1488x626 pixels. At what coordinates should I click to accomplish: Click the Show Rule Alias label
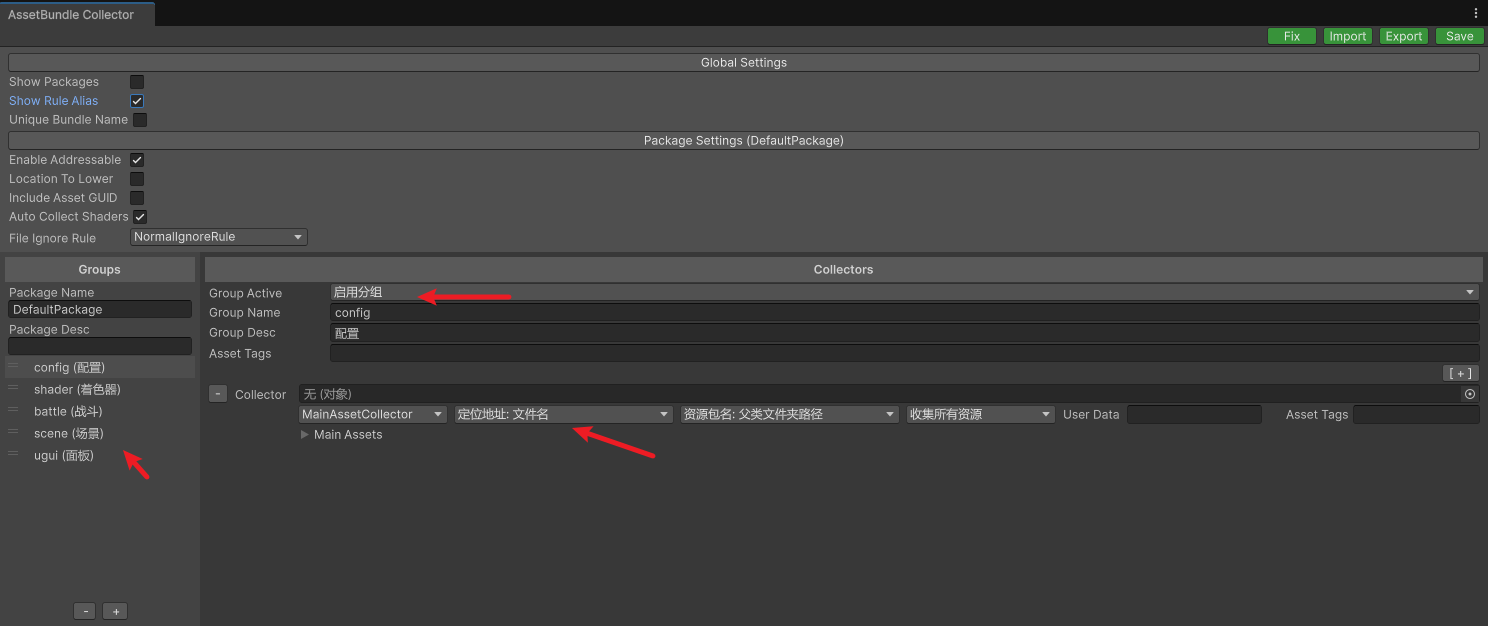(x=54, y=101)
